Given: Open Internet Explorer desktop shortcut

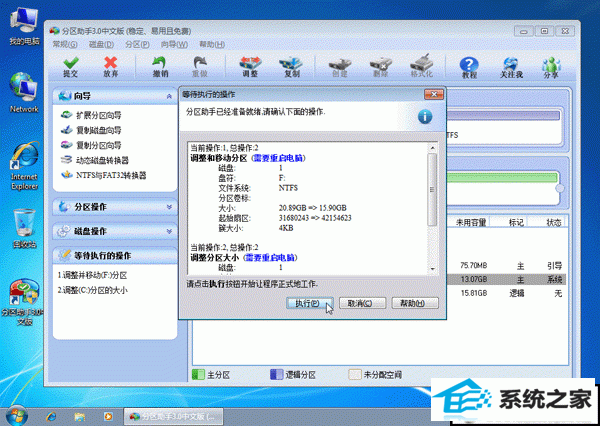Looking at the screenshot, I should (x=24, y=166).
